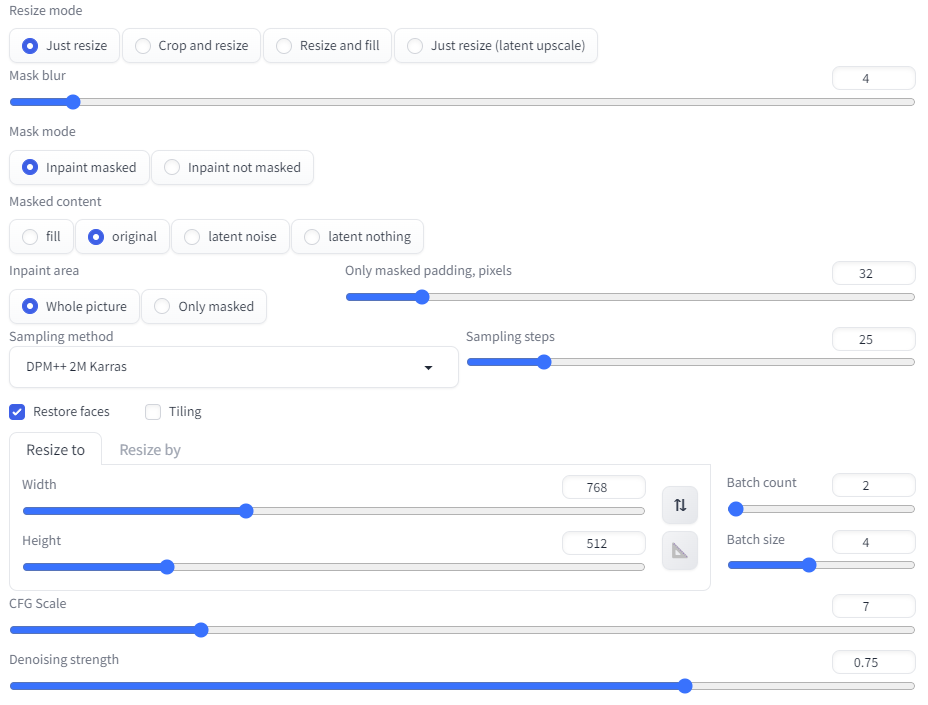Click the Height value field showing 512
The width and height of the screenshot is (928, 705).
[x=604, y=543]
